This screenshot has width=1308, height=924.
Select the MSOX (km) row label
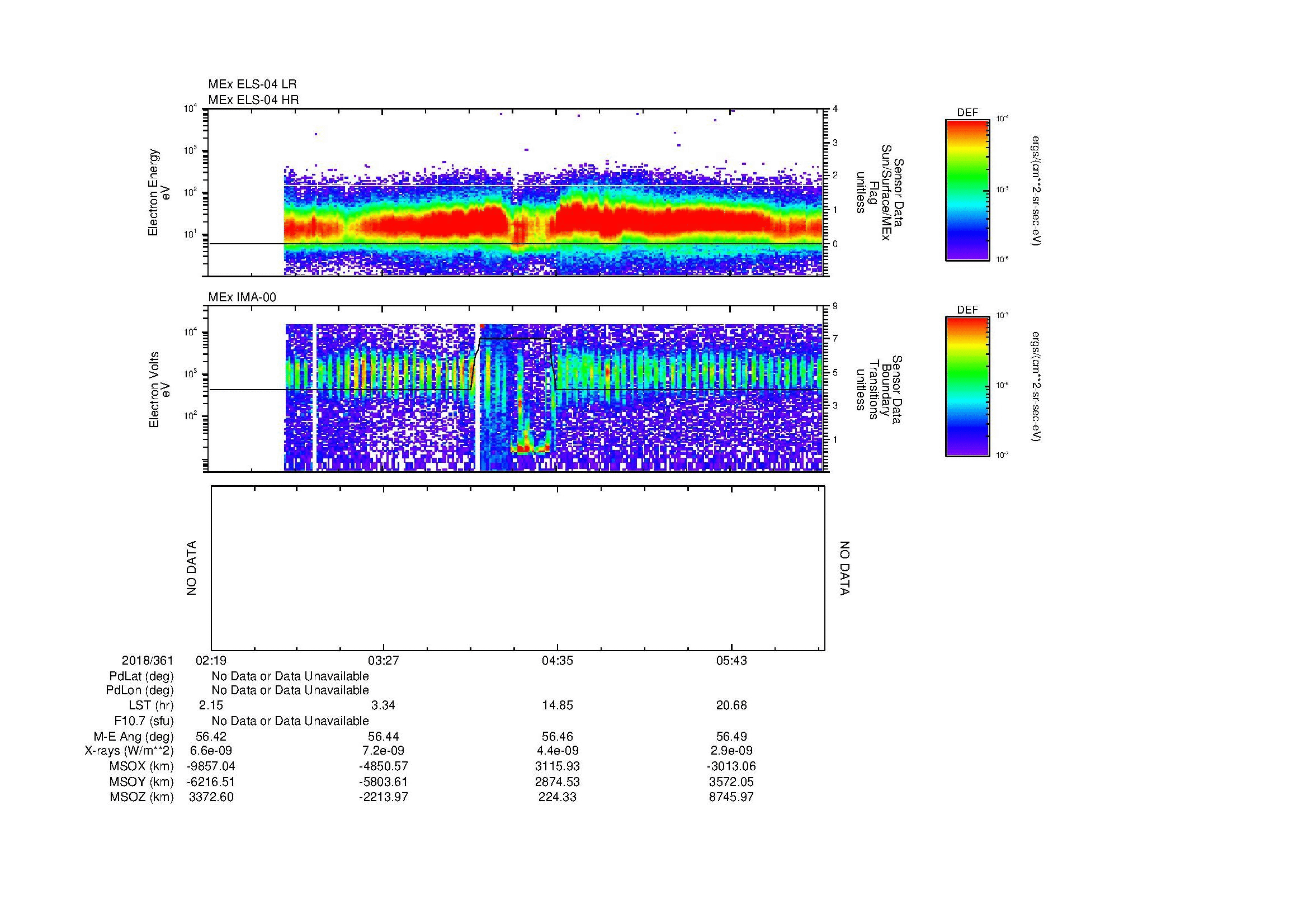(x=141, y=766)
